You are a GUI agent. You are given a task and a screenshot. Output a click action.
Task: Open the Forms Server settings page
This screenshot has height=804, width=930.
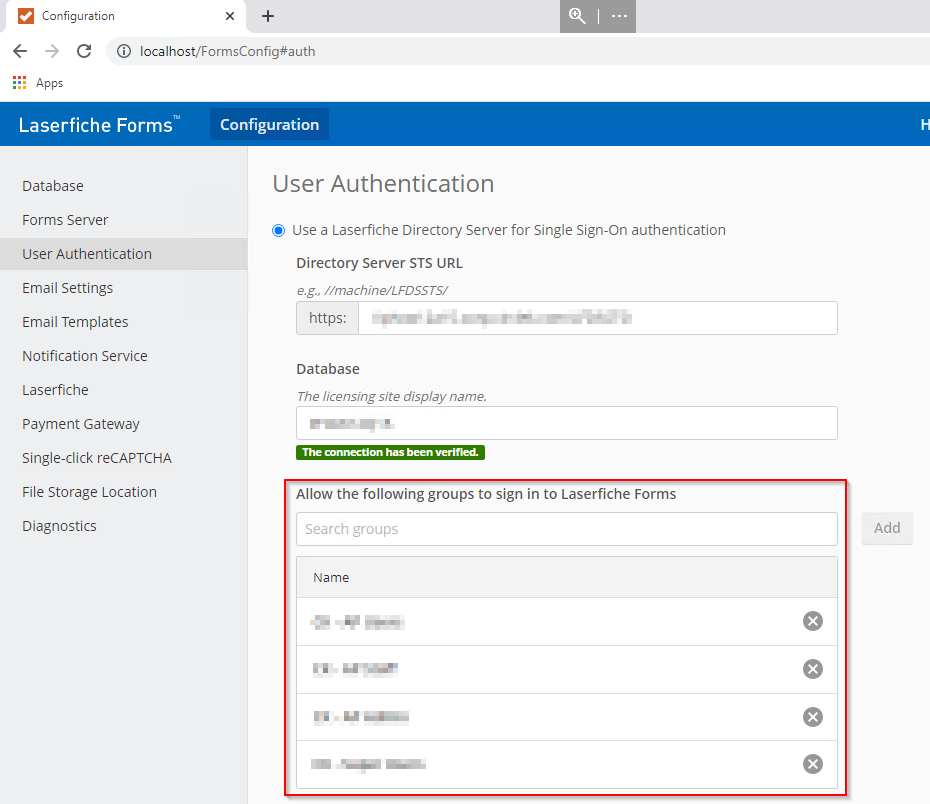pyautogui.click(x=123, y=220)
